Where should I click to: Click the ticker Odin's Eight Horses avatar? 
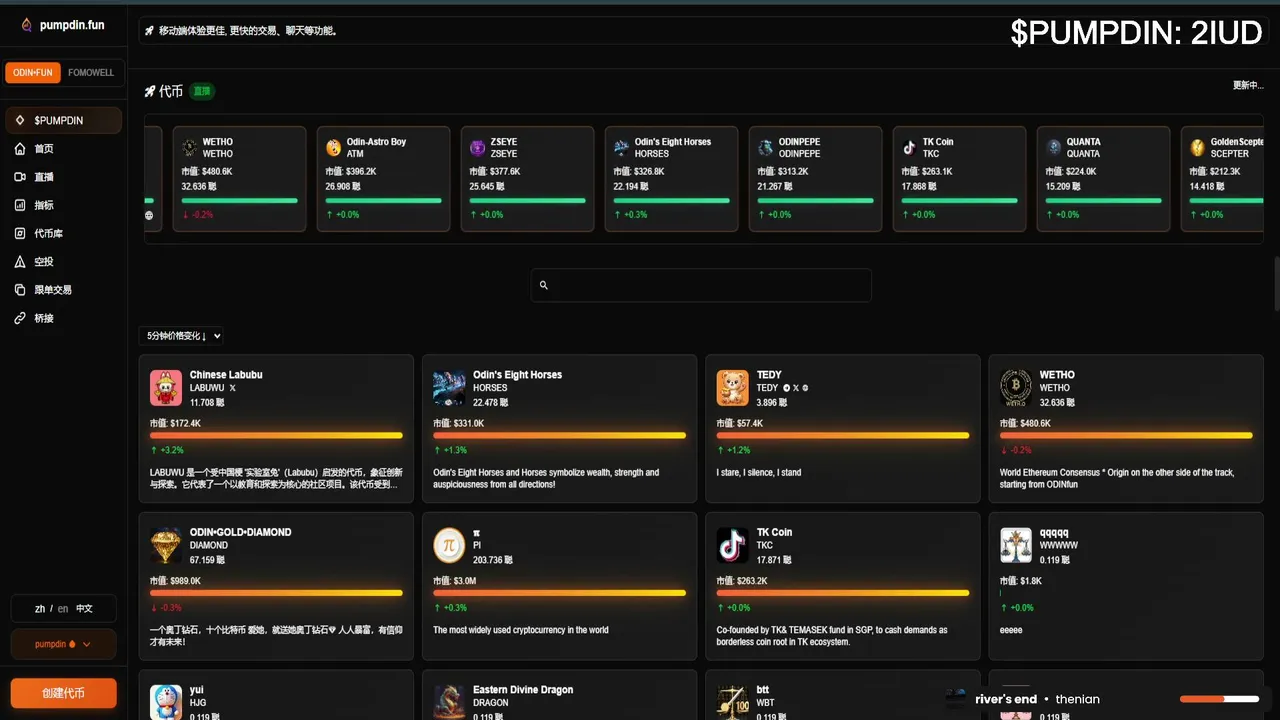coord(622,147)
